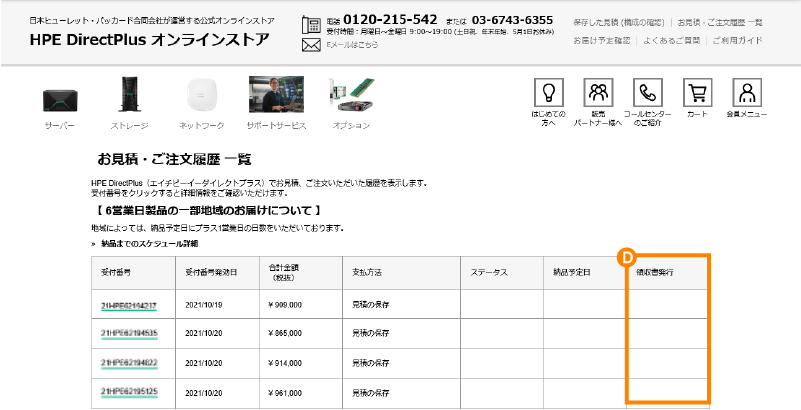Select the オプション menu label
This screenshot has width=801, height=410.
coord(351,126)
